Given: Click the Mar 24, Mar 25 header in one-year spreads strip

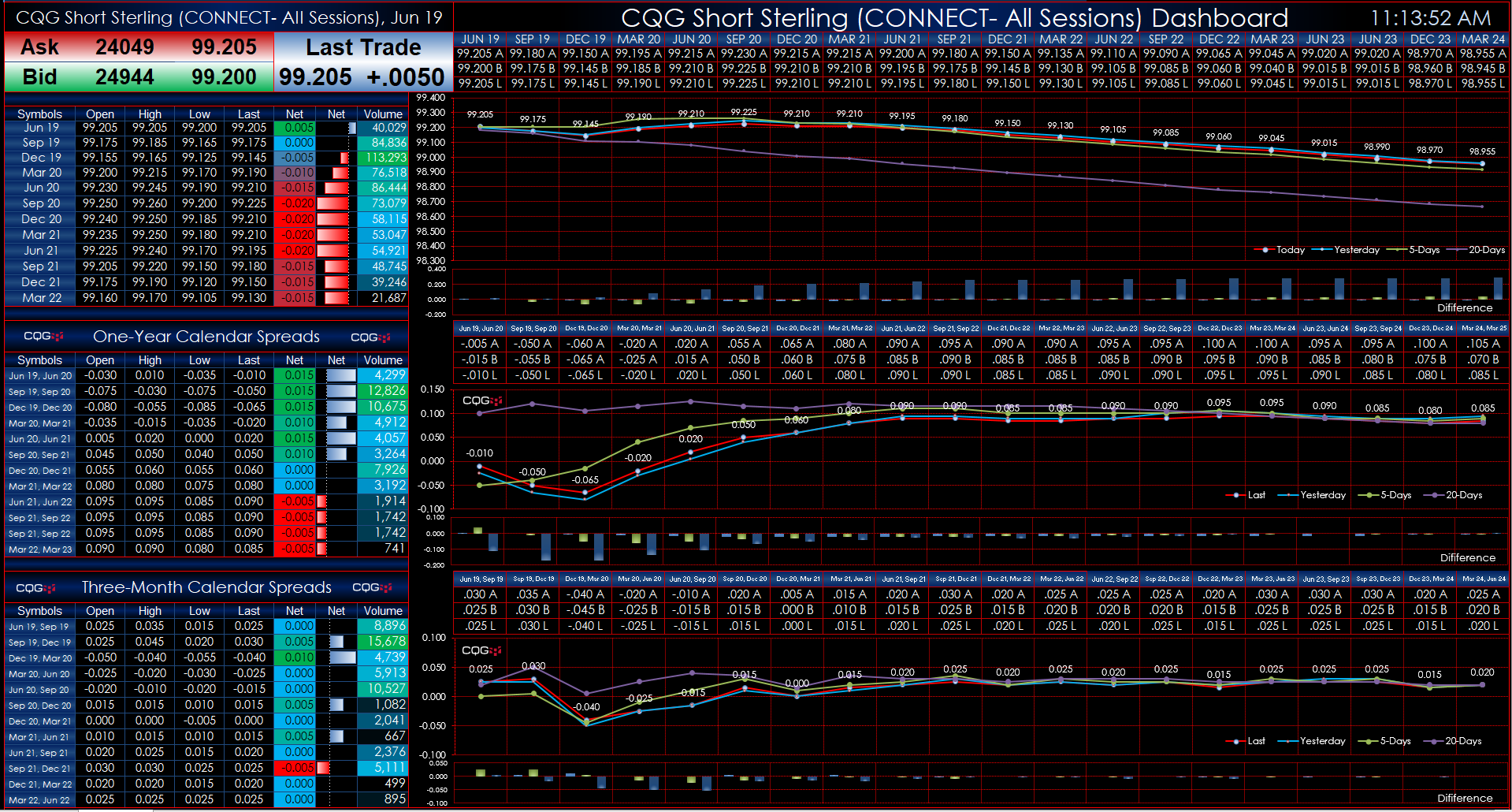Looking at the screenshot, I should coord(1484,328).
